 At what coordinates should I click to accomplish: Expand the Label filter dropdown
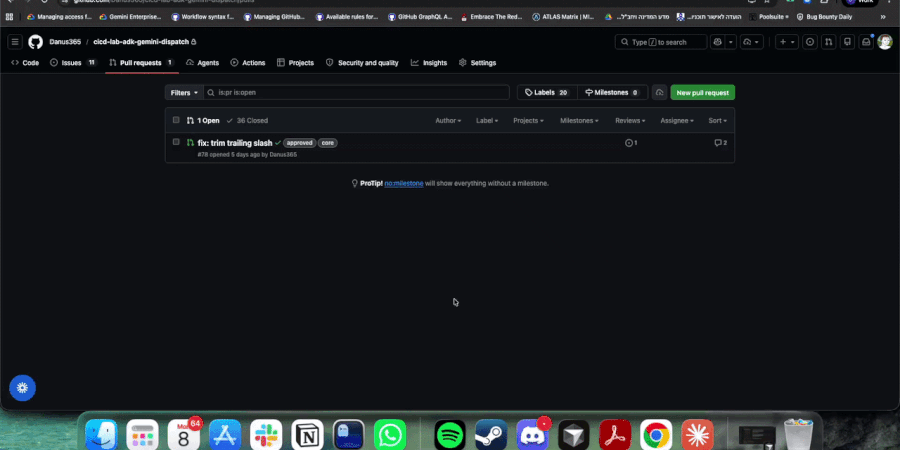487,121
